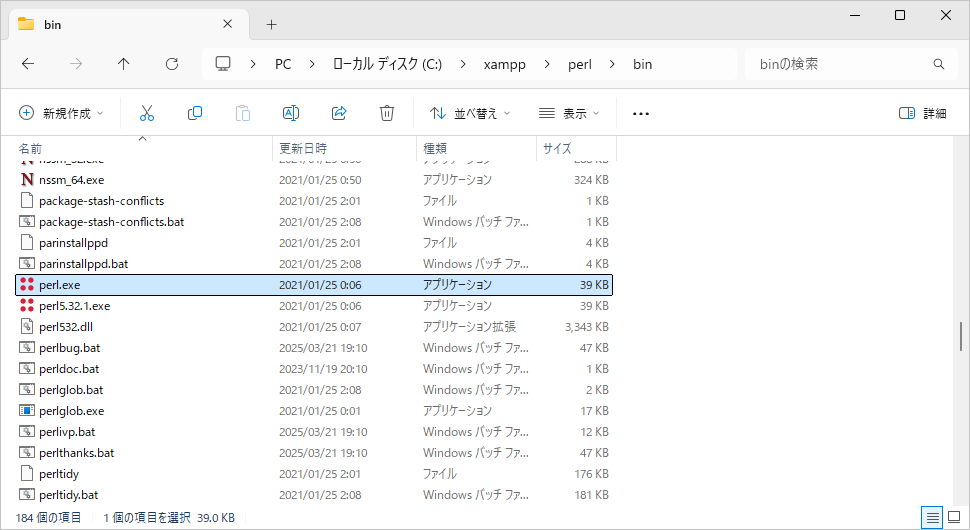Click the Paste clipboard icon
The image size is (970, 530).
243,113
